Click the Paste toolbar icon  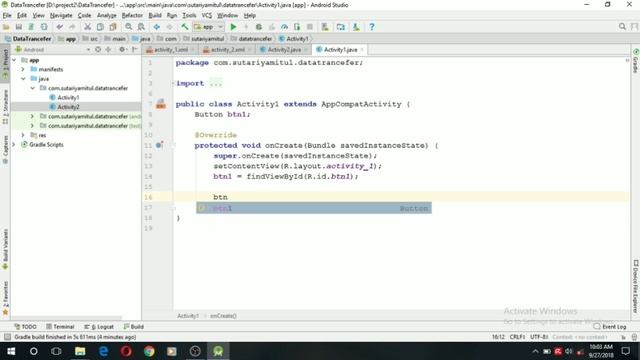(113, 27)
